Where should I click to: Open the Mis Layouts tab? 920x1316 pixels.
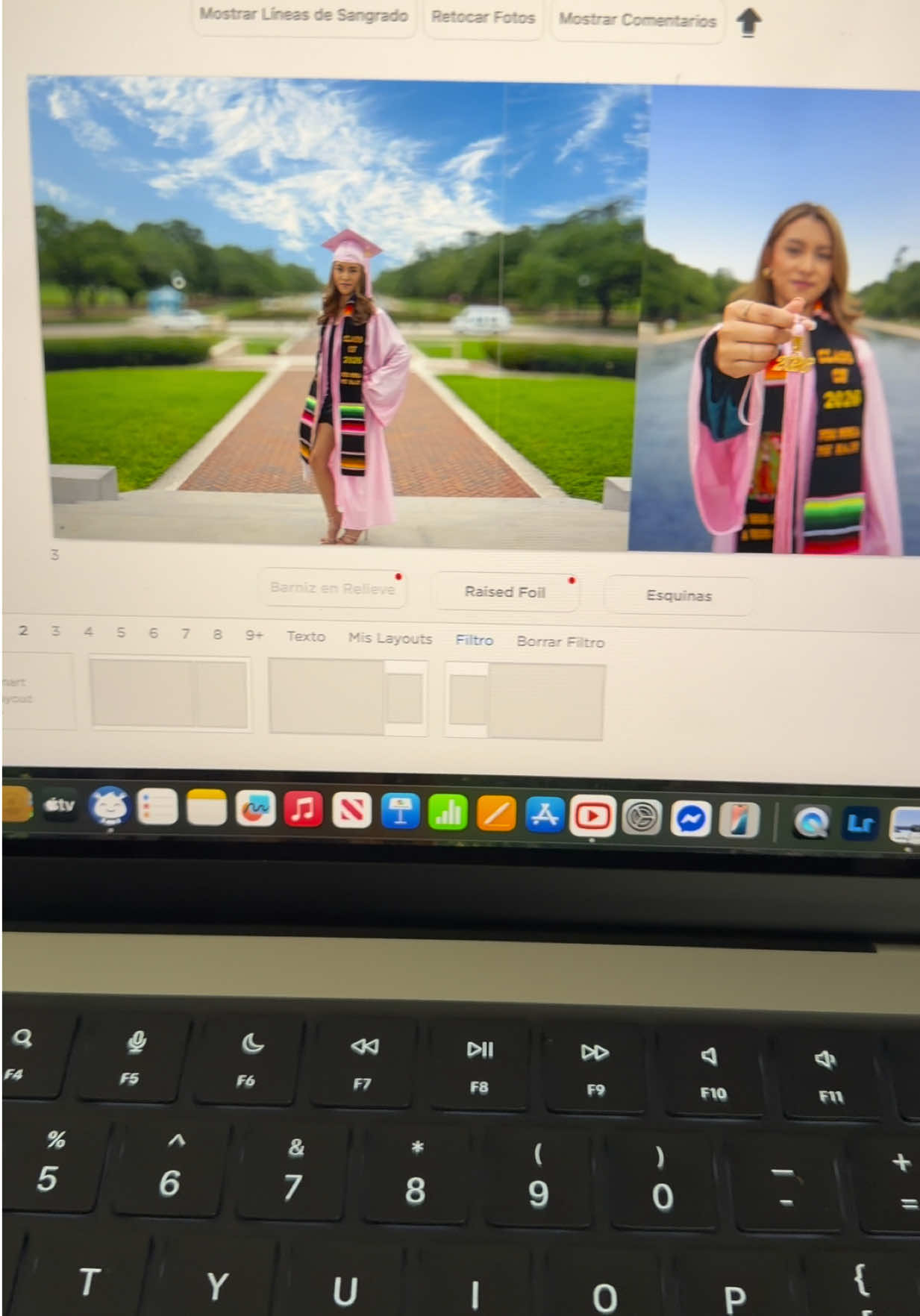tap(390, 639)
